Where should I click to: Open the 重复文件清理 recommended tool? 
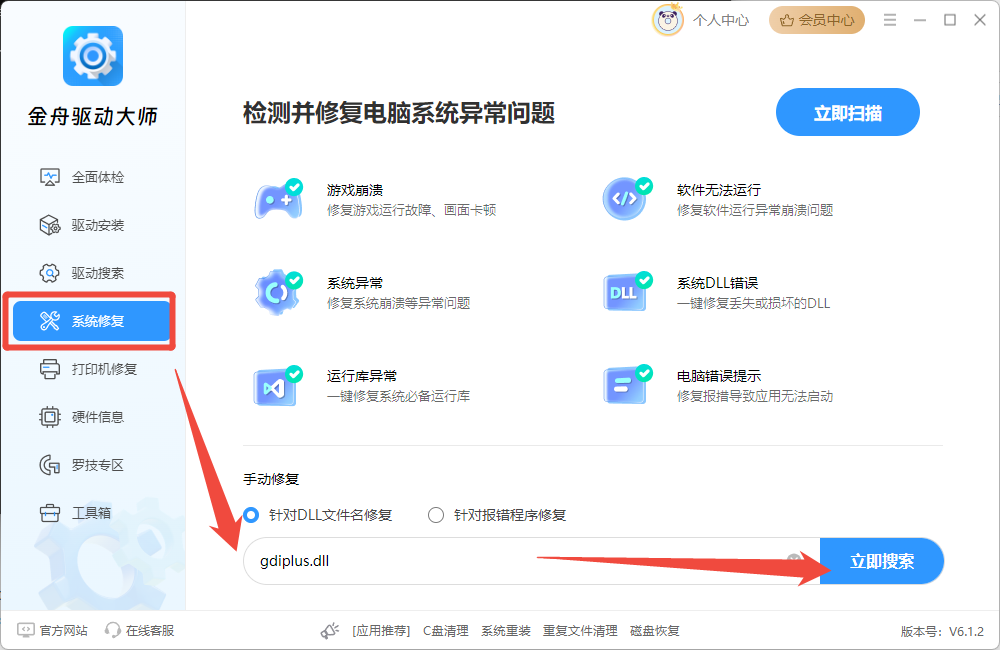580,631
